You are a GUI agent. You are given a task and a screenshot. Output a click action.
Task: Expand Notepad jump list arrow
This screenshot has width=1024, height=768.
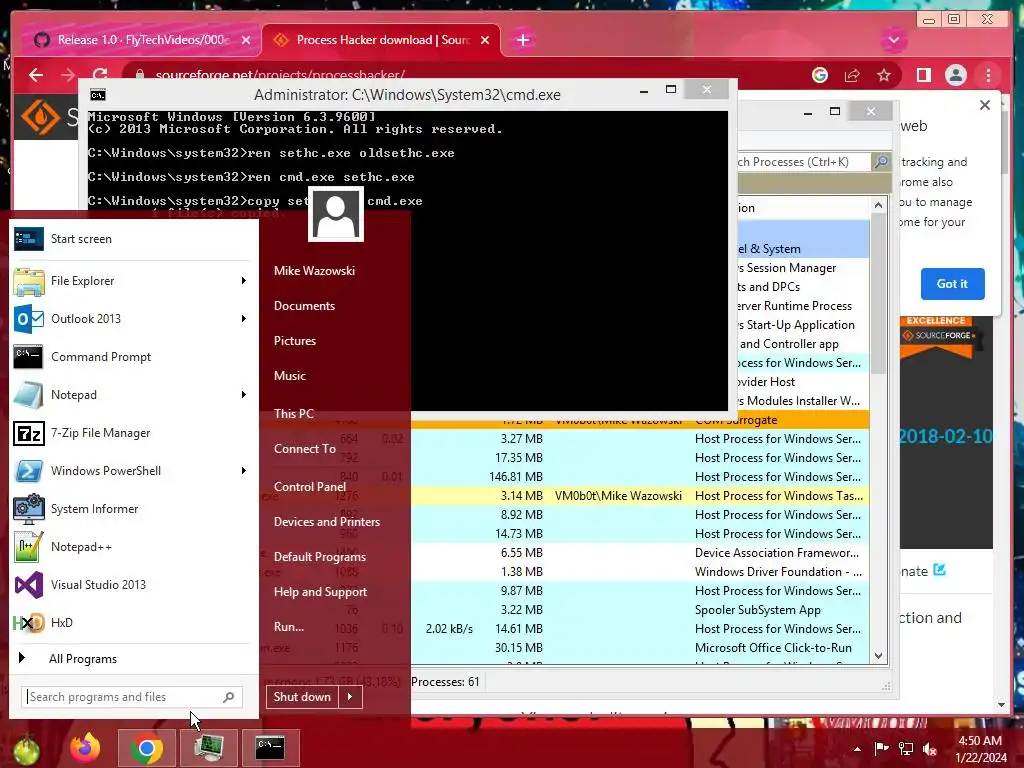[x=244, y=394]
